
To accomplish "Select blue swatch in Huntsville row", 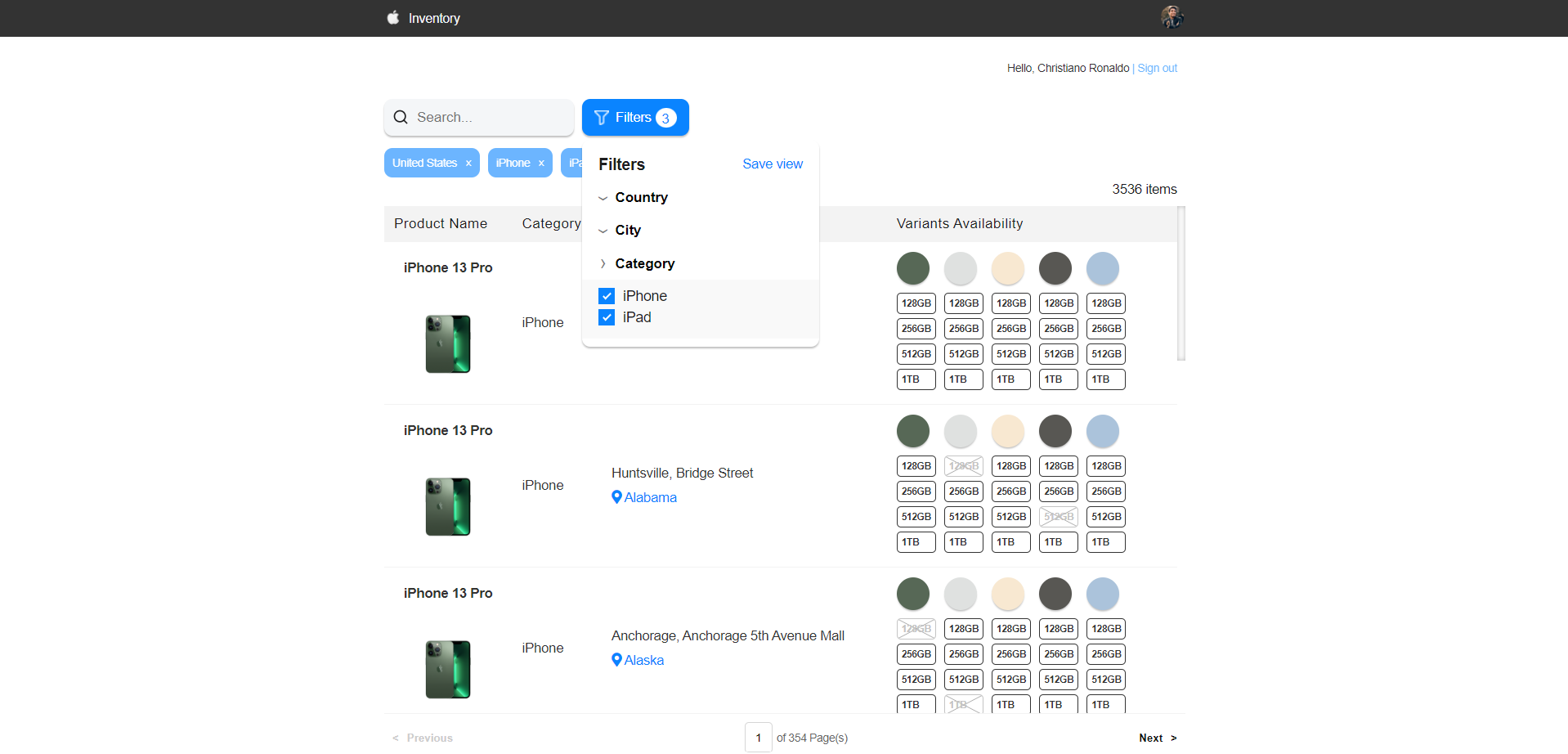I will (x=1103, y=431).
